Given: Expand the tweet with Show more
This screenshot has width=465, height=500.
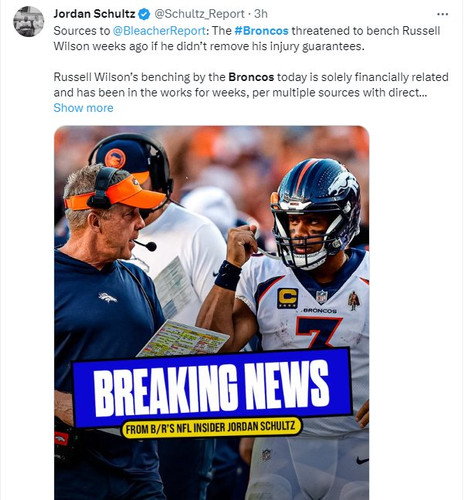Looking at the screenshot, I should pos(83,108).
